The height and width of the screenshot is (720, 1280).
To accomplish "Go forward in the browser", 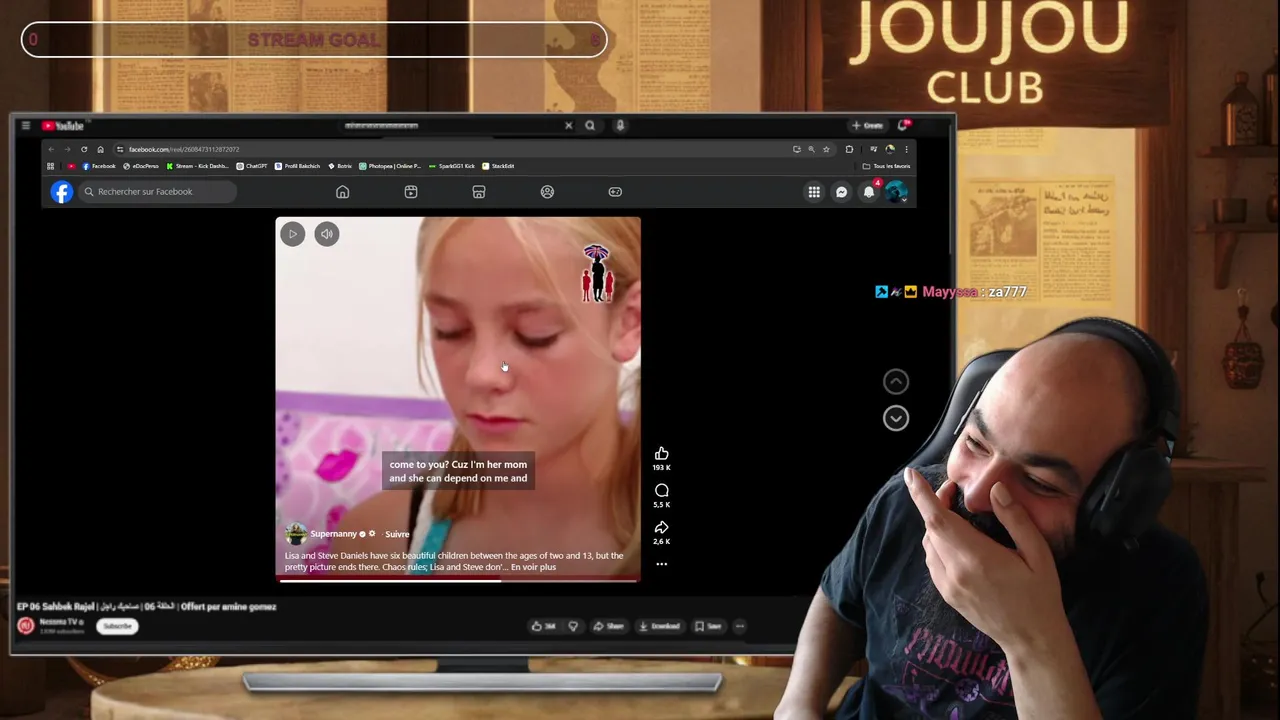I will (67, 149).
